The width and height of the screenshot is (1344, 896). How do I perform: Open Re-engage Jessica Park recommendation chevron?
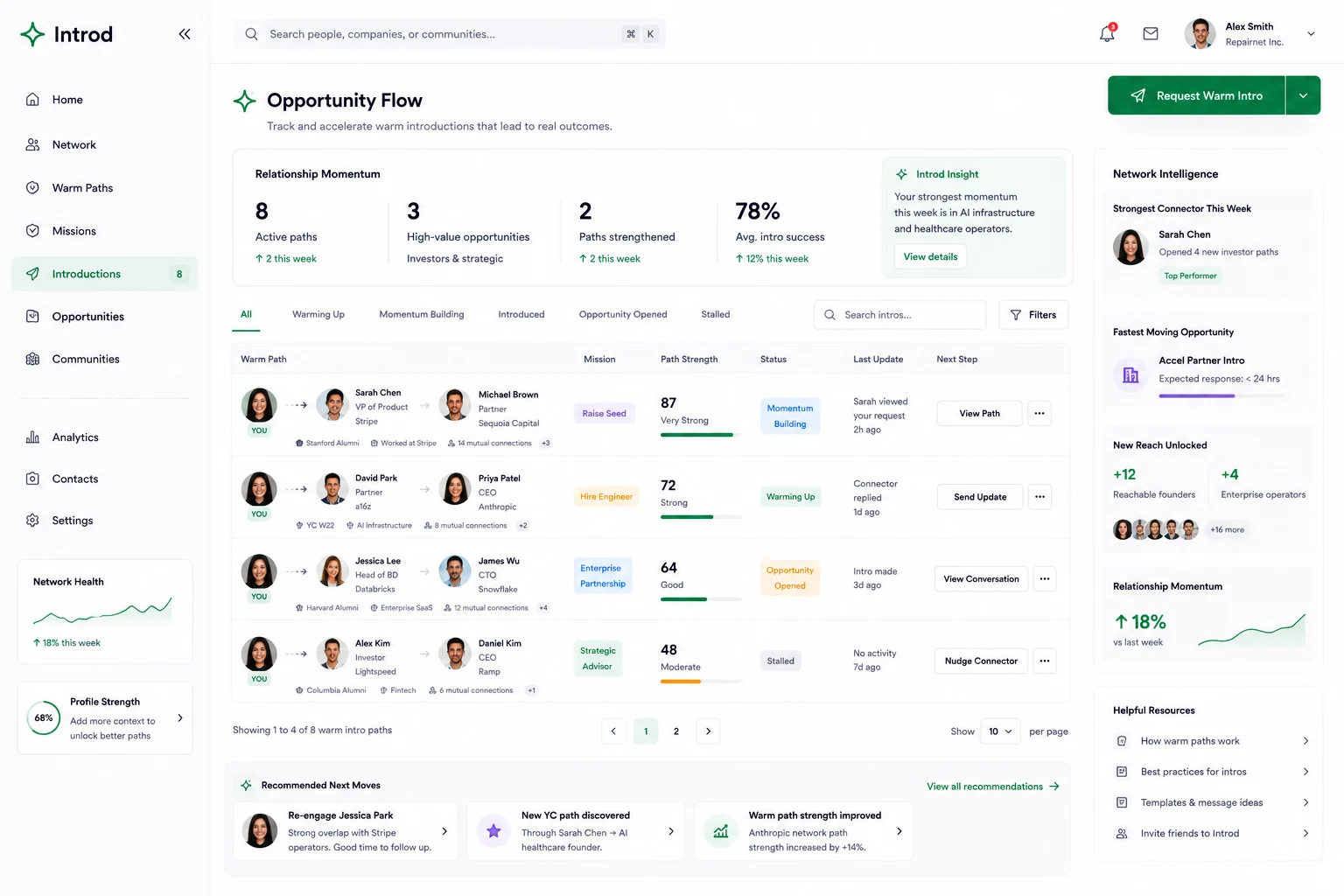(x=444, y=831)
